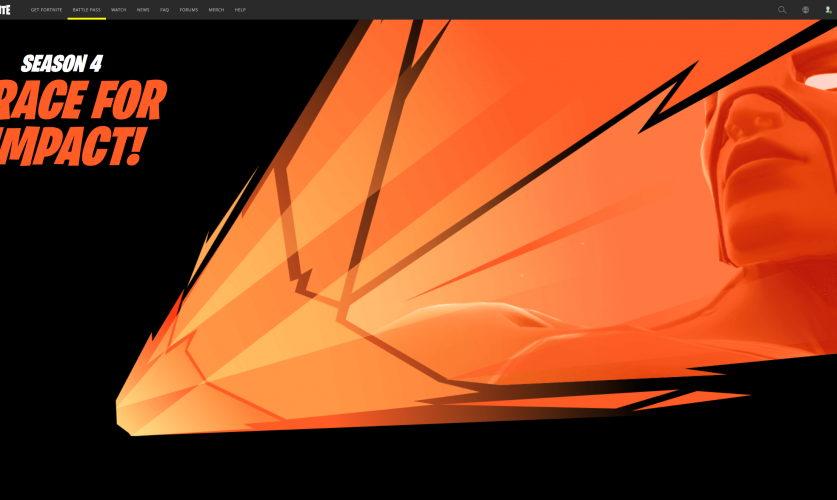
Task: Open the News section
Action: tap(143, 9)
